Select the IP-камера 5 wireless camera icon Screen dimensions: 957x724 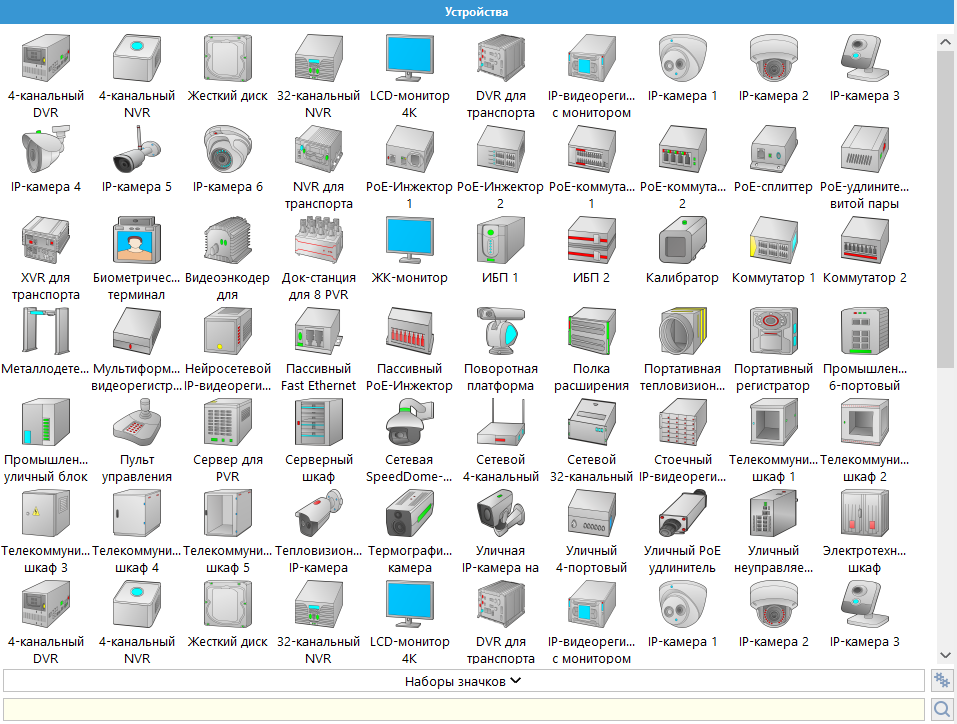pyautogui.click(x=137, y=150)
